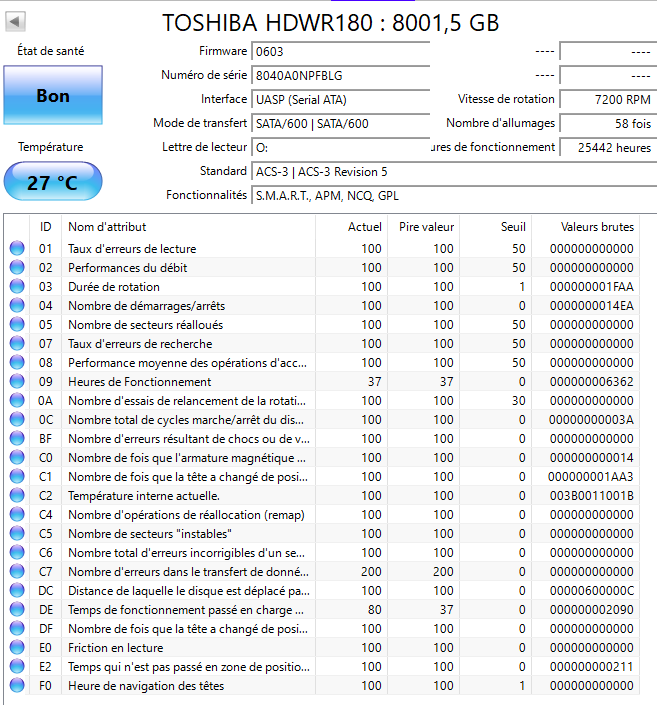The height and width of the screenshot is (705, 657).
Task: Click the status orb for attribute C4
Action: tap(17, 514)
